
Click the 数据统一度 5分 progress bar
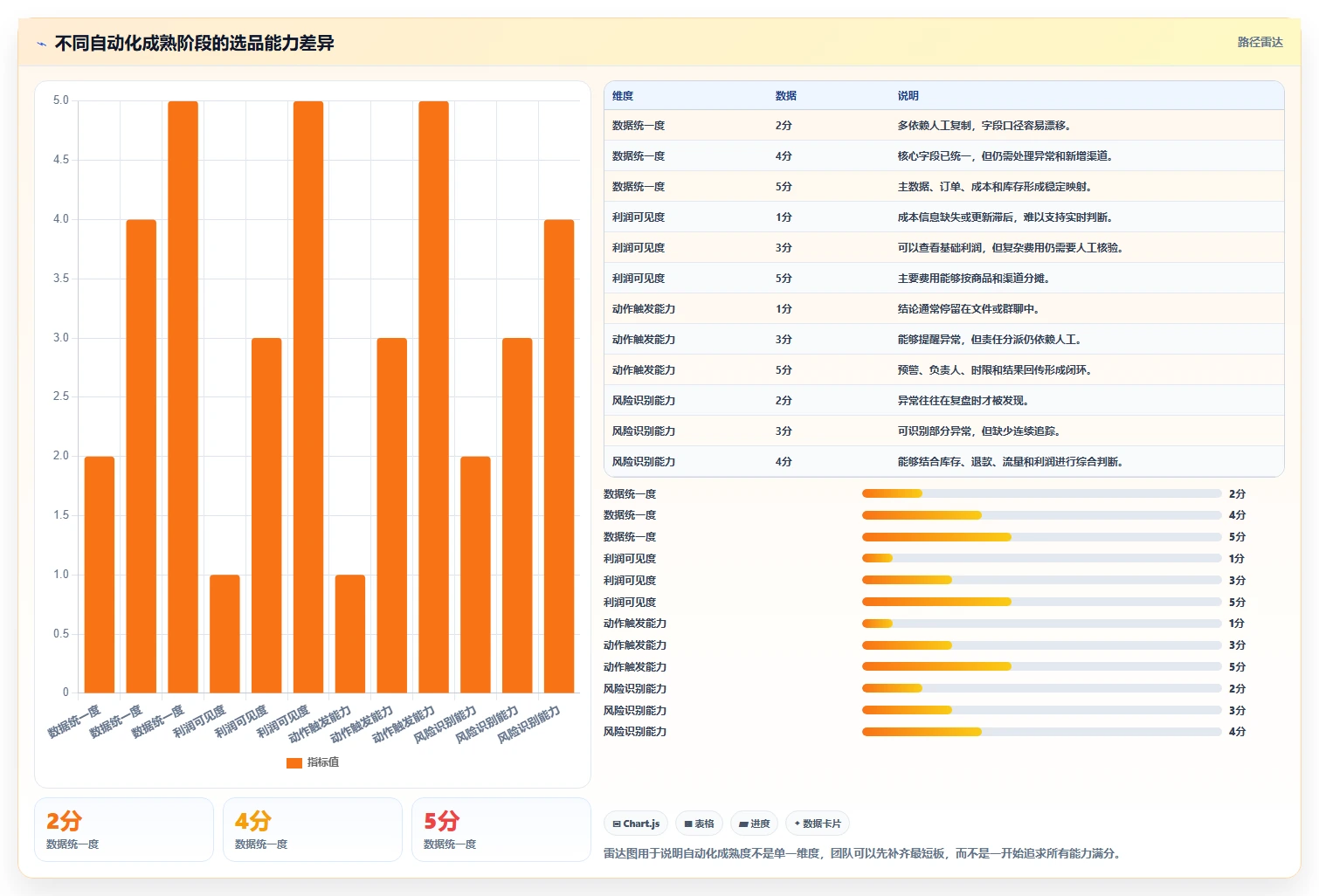tap(1041, 537)
